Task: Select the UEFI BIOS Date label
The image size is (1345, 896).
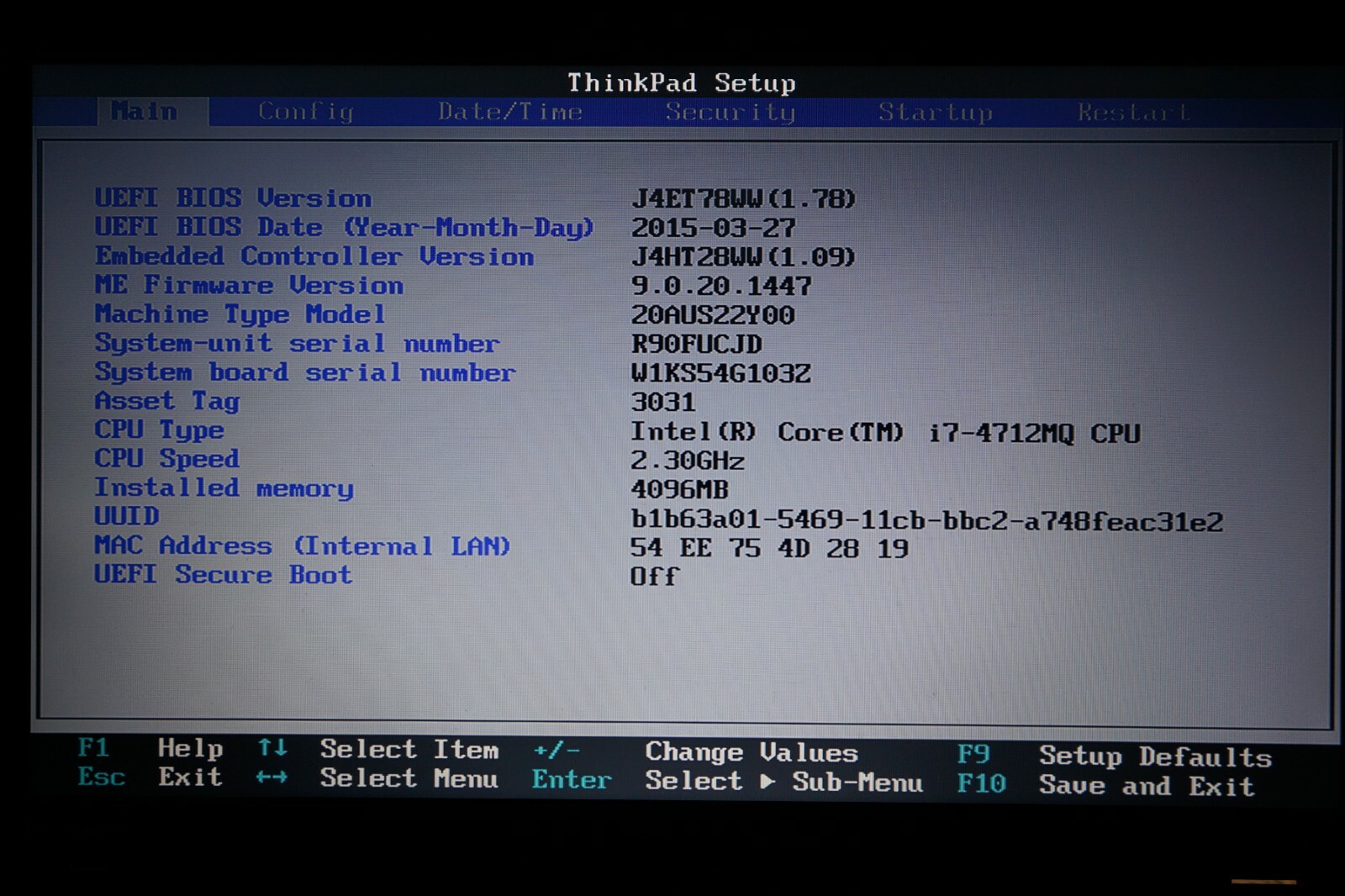Action: [x=344, y=227]
